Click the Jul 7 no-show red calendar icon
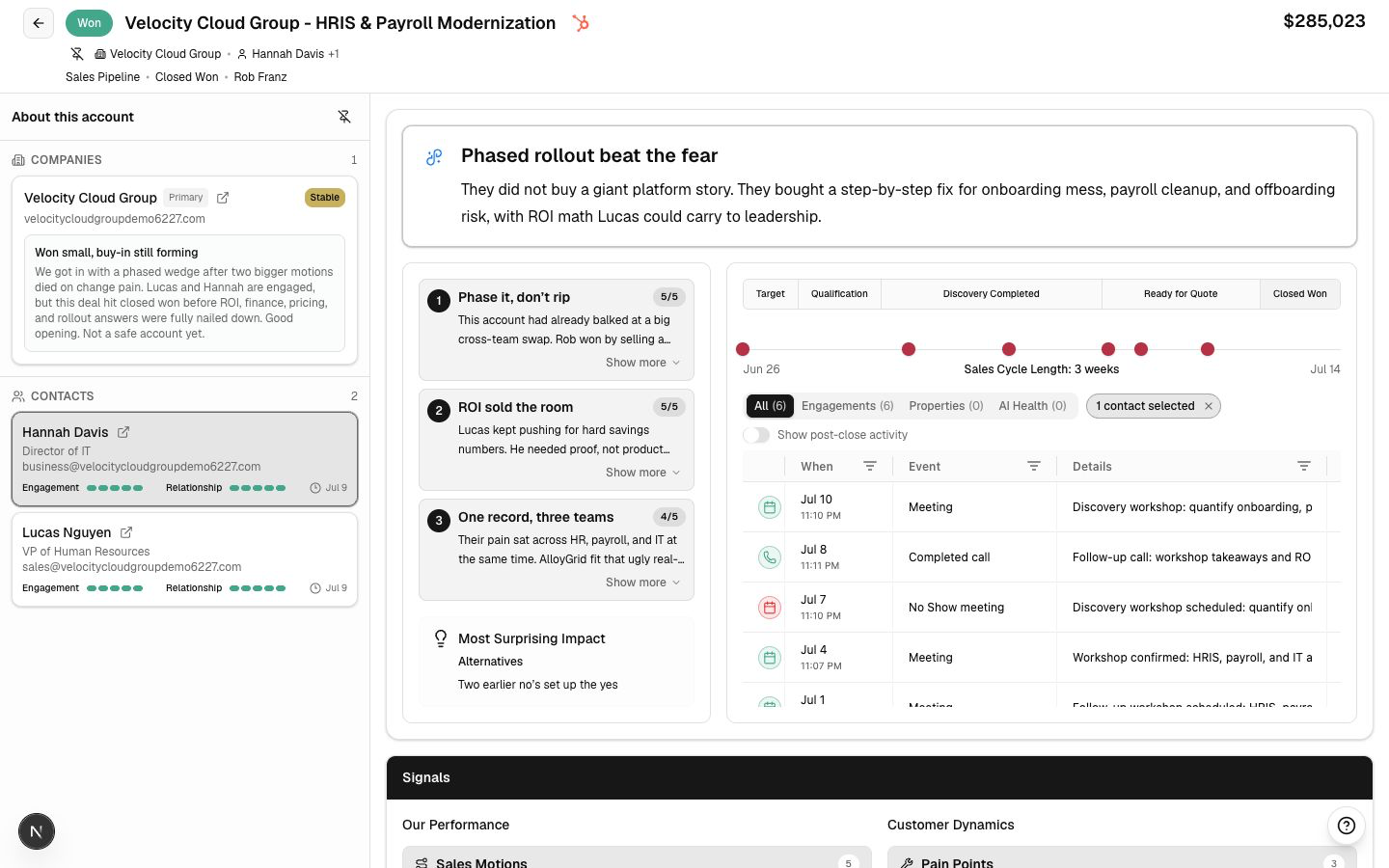Image resolution: width=1389 pixels, height=868 pixels. point(770,608)
